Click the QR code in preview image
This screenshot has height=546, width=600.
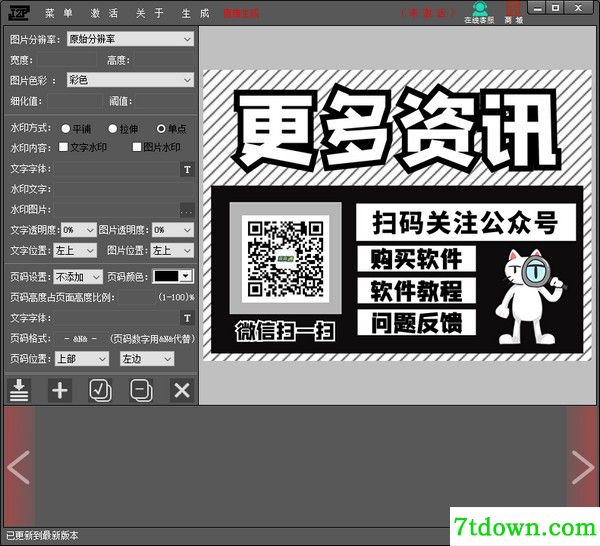[x=285, y=259]
